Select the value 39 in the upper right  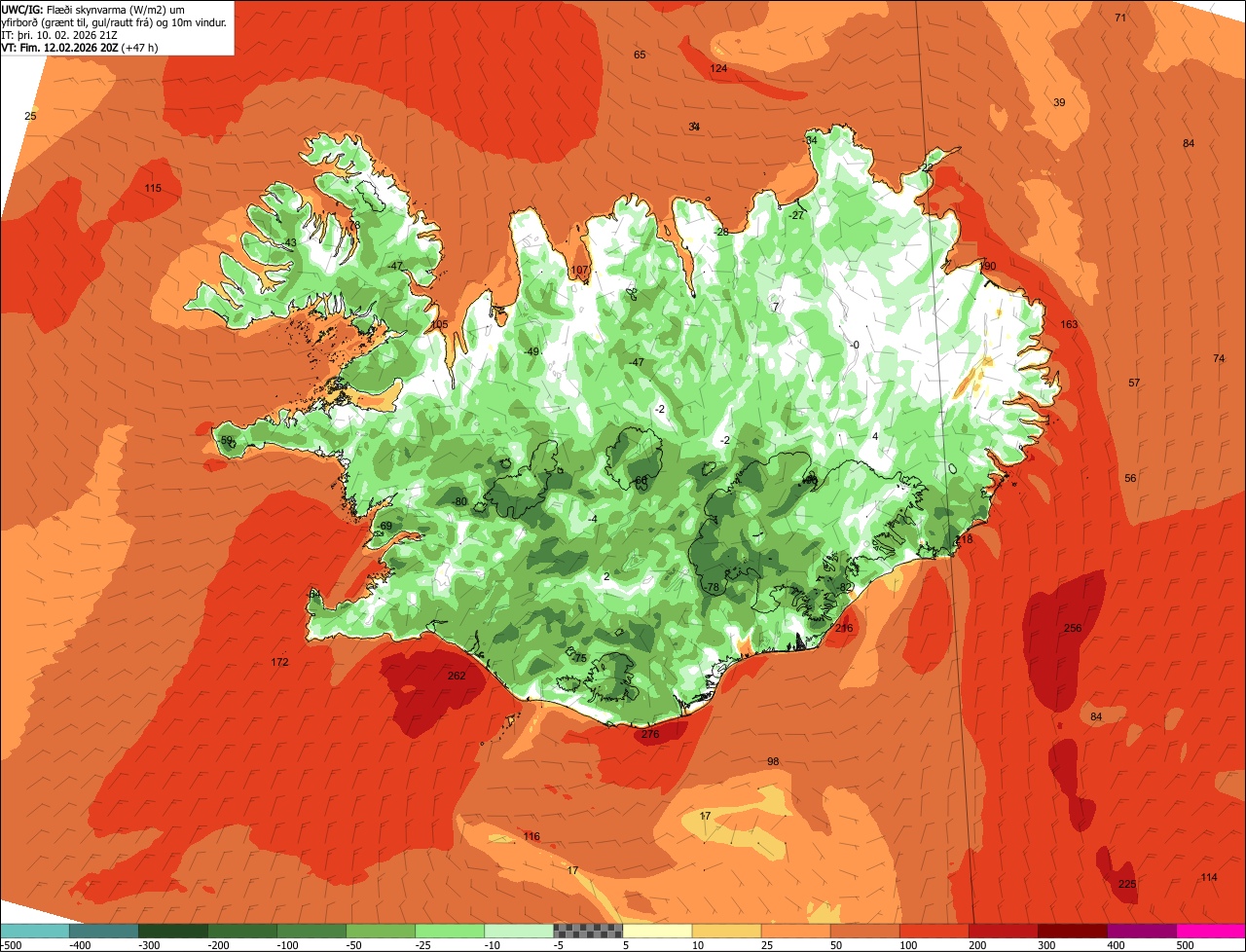click(x=1059, y=102)
